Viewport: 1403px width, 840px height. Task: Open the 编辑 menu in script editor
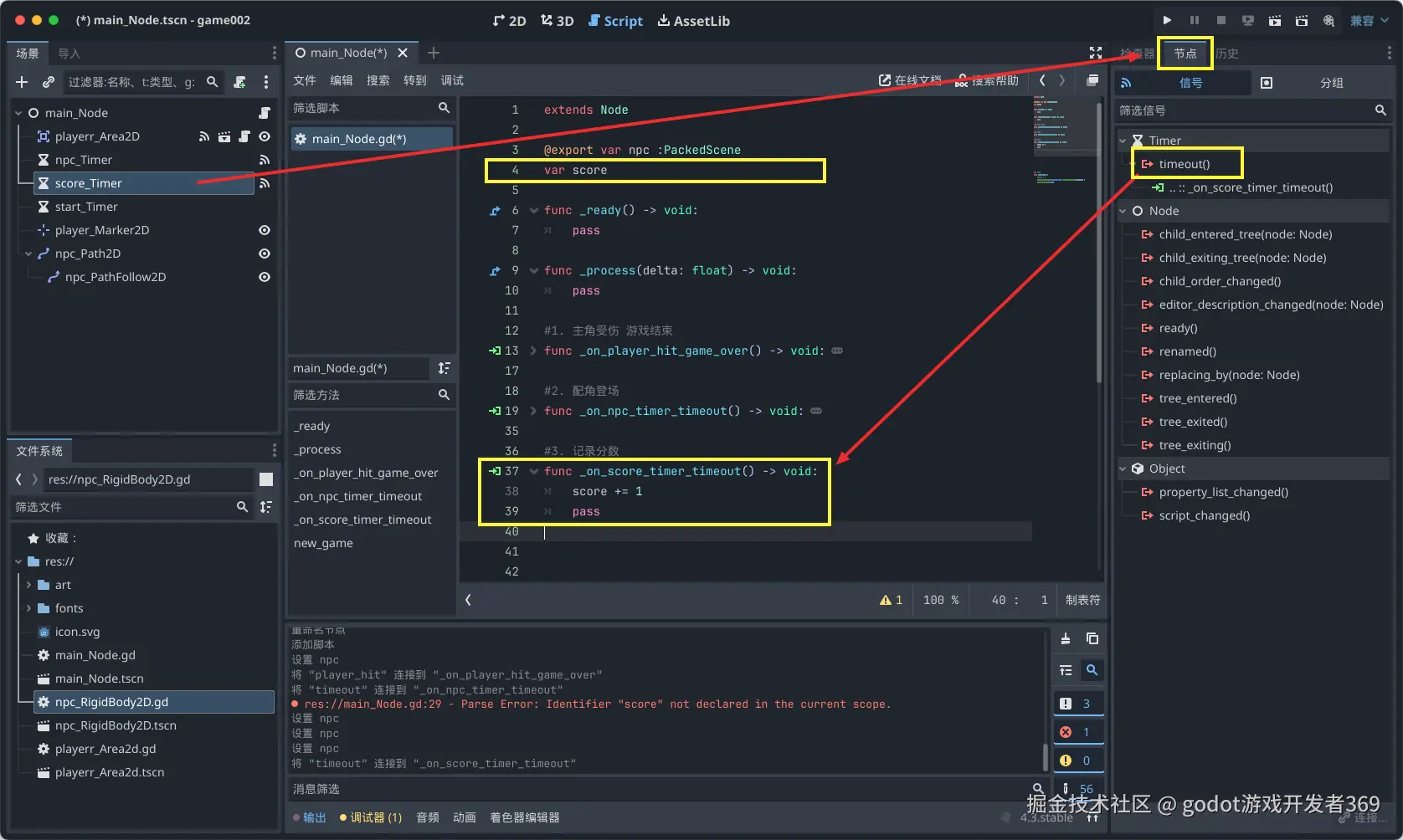[x=342, y=80]
